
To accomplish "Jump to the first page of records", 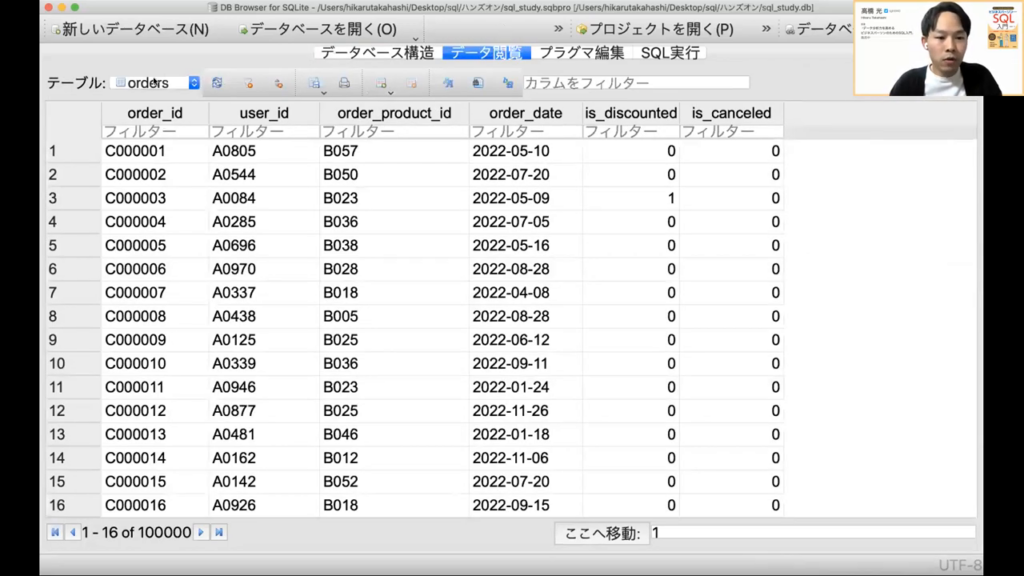I will 55,533.
